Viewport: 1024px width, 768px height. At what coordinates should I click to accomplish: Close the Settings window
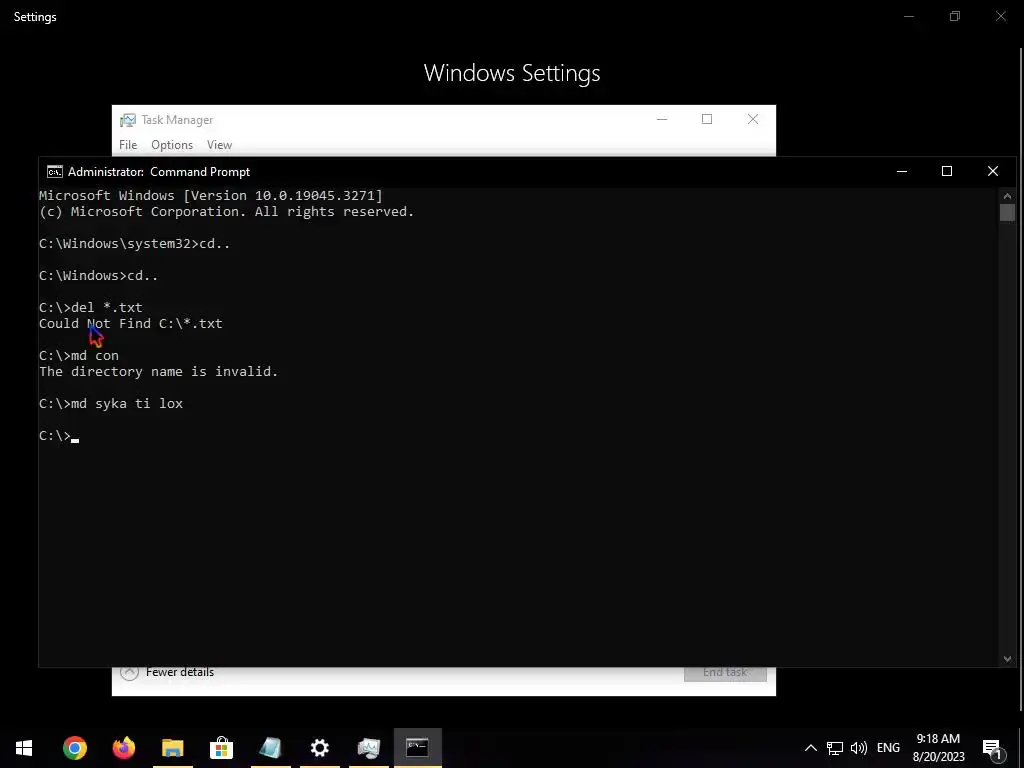[x=1000, y=16]
